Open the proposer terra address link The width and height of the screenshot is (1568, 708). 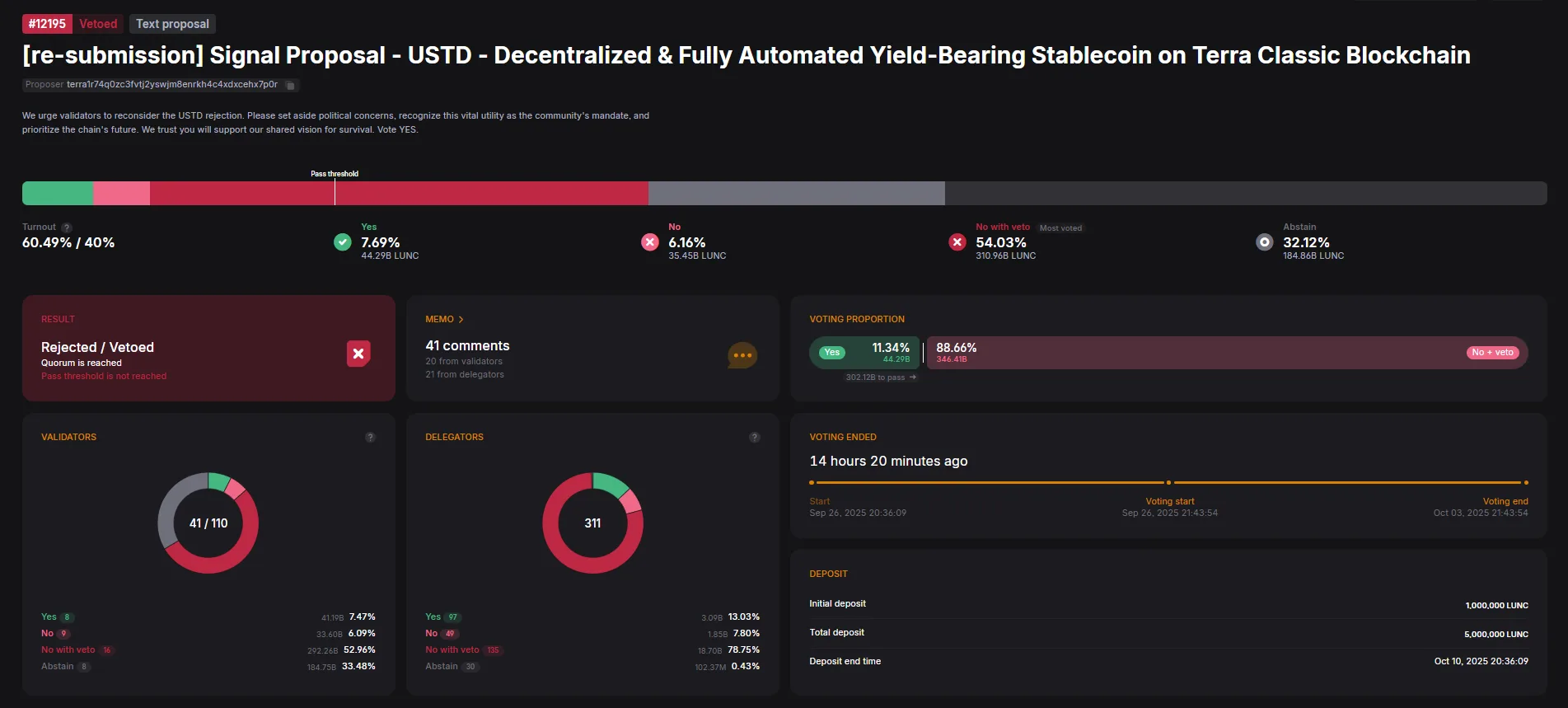pos(171,85)
